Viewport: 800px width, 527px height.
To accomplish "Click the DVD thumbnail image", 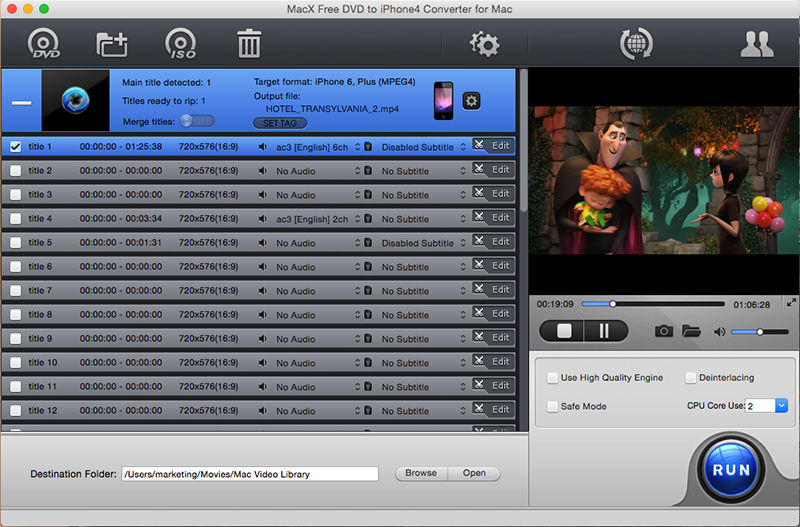I will click(76, 101).
